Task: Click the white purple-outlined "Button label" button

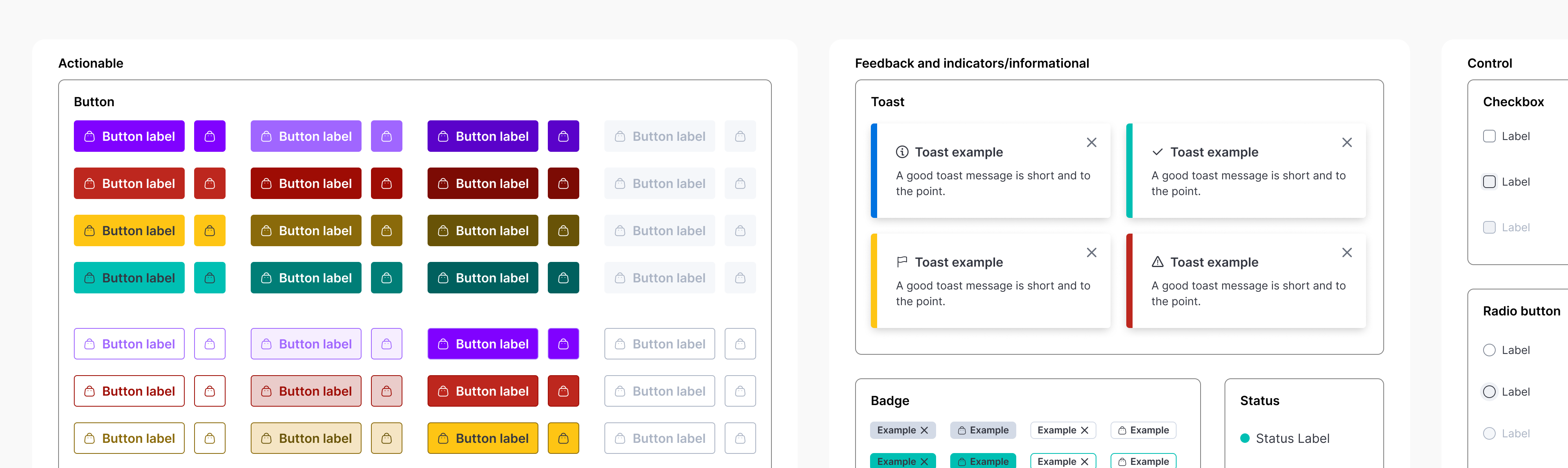Action: coord(129,344)
